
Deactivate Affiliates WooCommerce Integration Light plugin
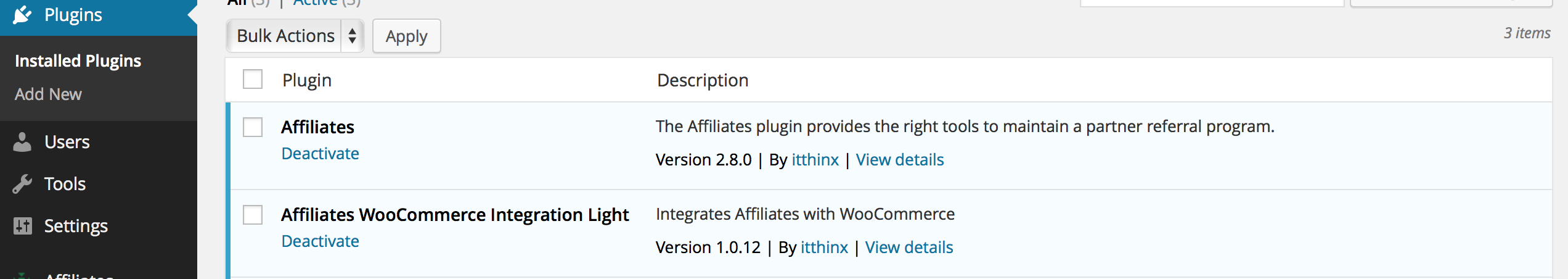pos(320,241)
